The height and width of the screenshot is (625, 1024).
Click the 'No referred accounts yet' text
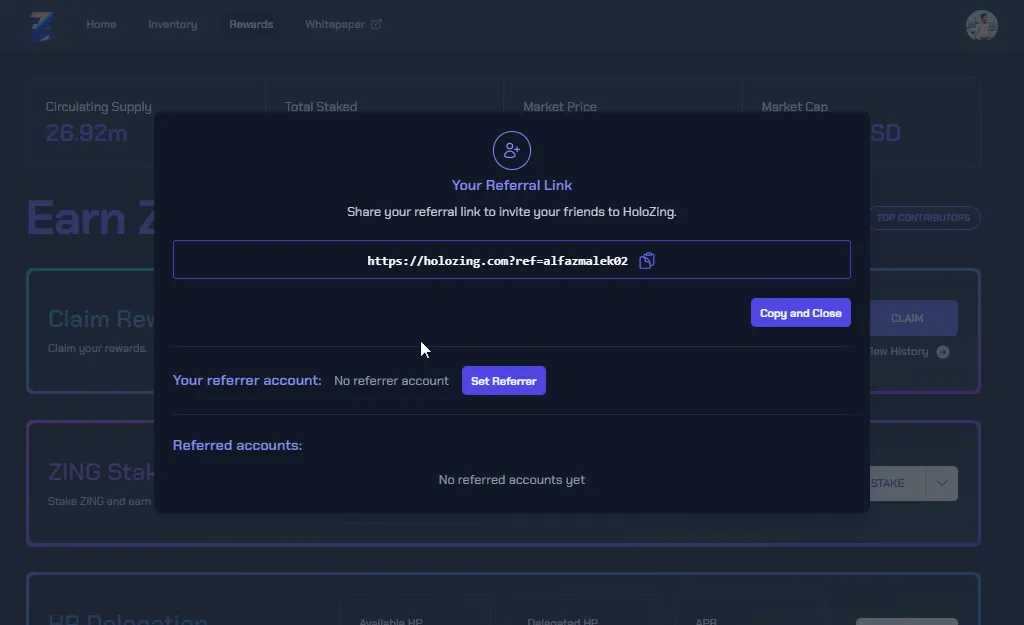(511, 479)
